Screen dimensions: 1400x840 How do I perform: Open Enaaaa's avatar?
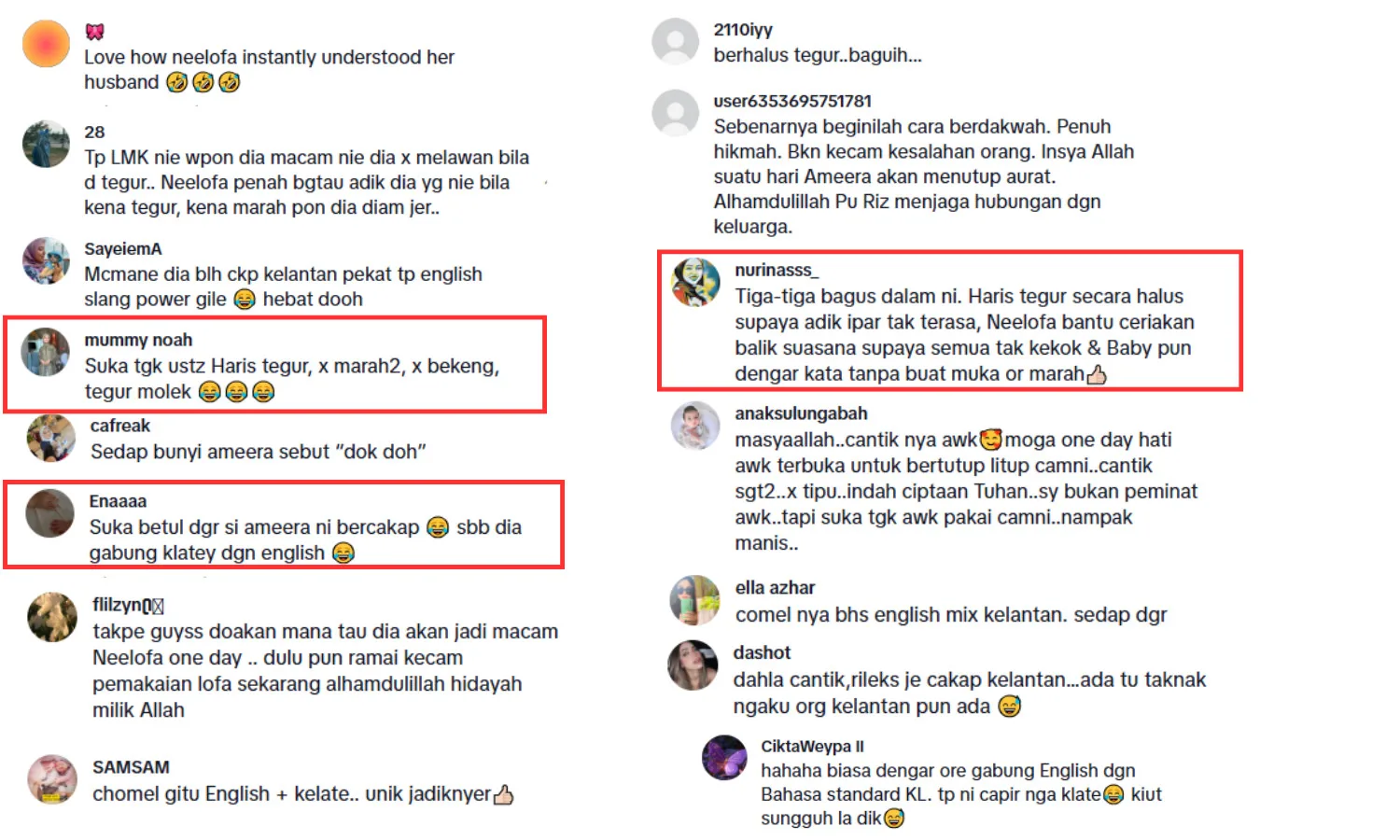[x=49, y=513]
